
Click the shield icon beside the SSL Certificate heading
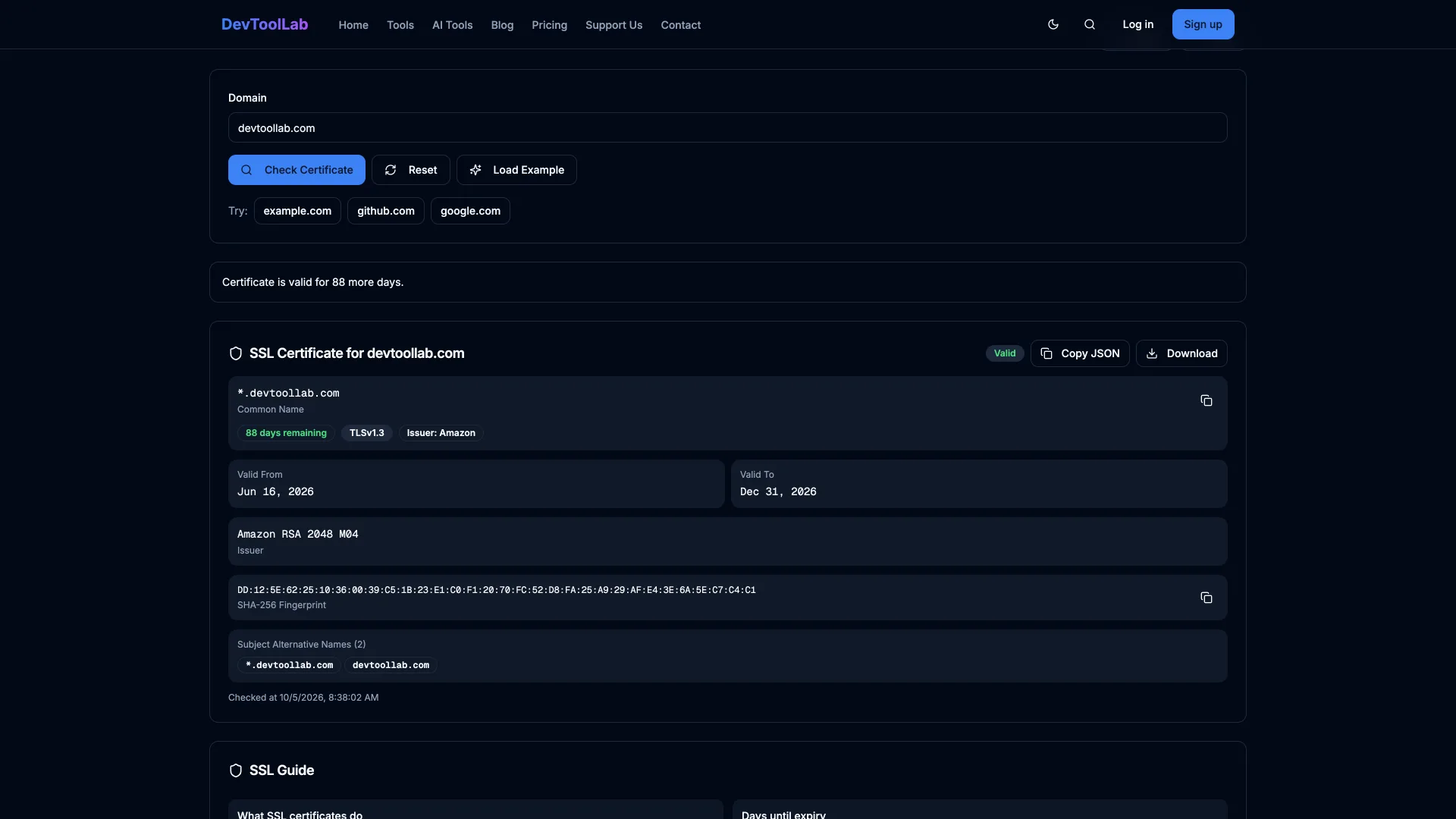pos(236,353)
